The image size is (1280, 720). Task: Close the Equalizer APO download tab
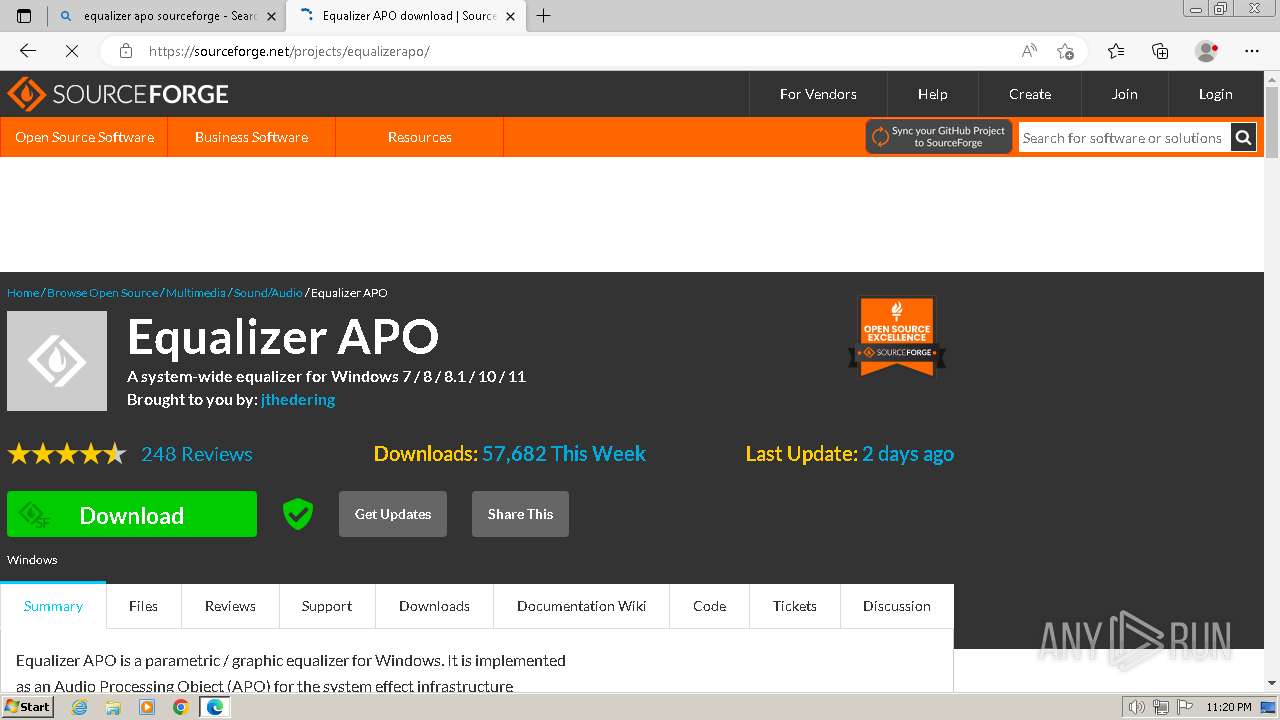pyautogui.click(x=511, y=16)
